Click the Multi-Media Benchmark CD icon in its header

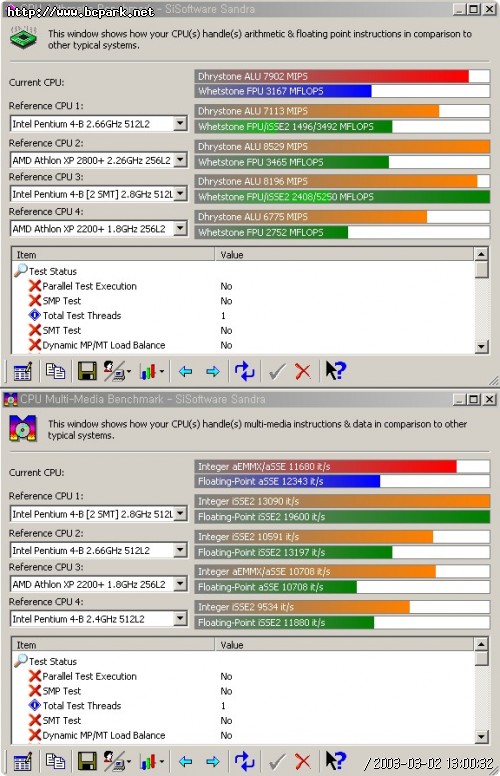(23, 428)
